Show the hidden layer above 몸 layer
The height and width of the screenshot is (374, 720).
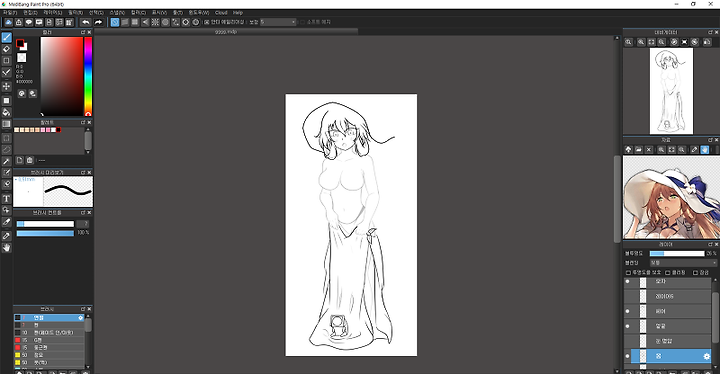(628, 341)
